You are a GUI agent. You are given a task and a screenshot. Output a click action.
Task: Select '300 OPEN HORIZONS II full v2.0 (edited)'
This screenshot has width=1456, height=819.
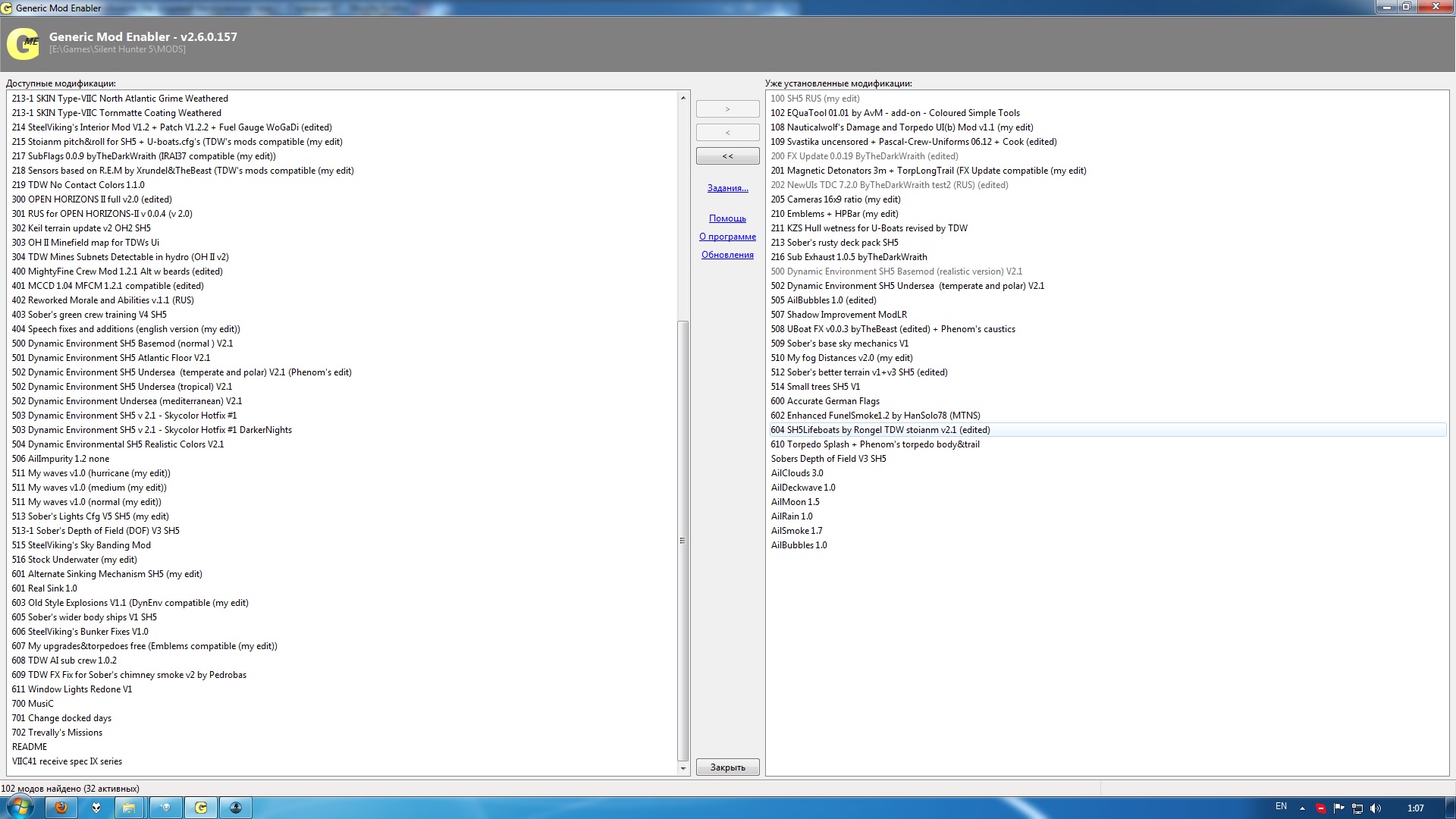[92, 199]
